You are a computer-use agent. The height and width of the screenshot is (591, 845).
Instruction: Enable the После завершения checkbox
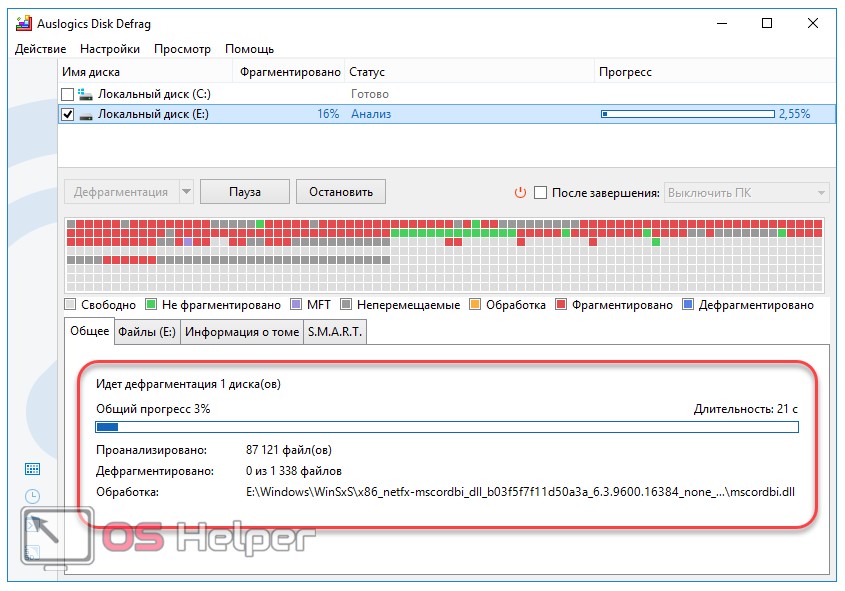(540, 193)
